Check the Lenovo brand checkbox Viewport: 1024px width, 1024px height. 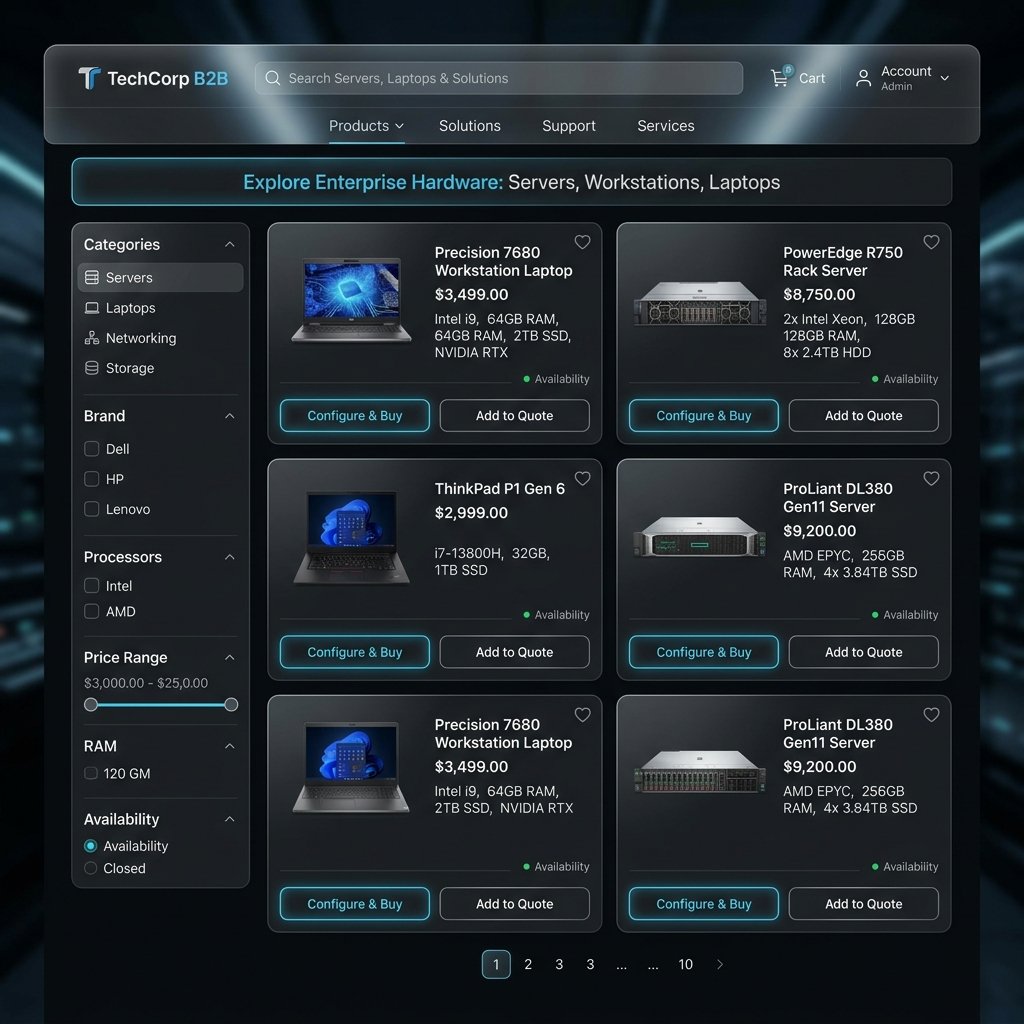[x=91, y=509]
